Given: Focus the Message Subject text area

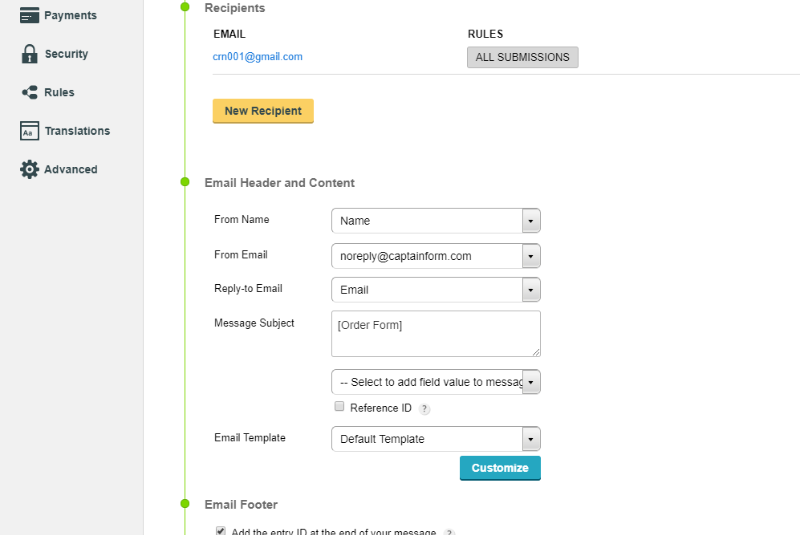Looking at the screenshot, I should pos(436,334).
